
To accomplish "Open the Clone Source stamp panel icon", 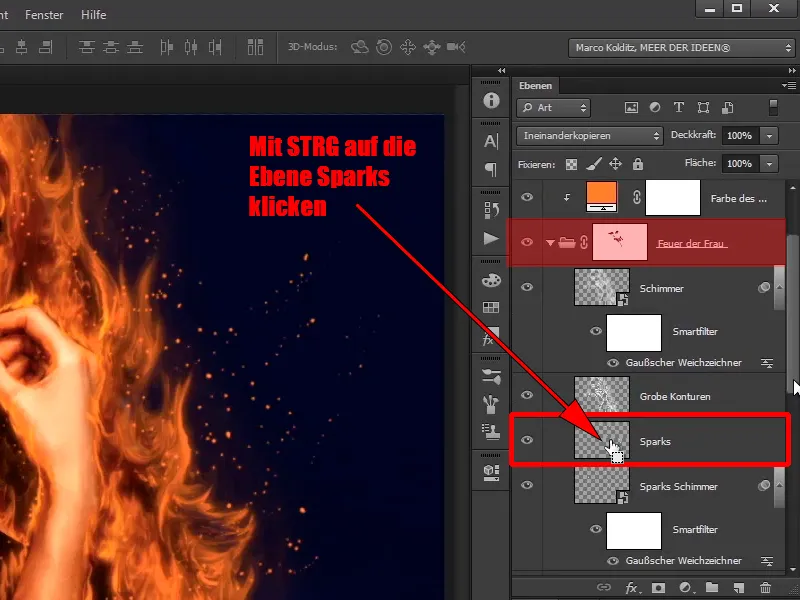I will pos(491,431).
